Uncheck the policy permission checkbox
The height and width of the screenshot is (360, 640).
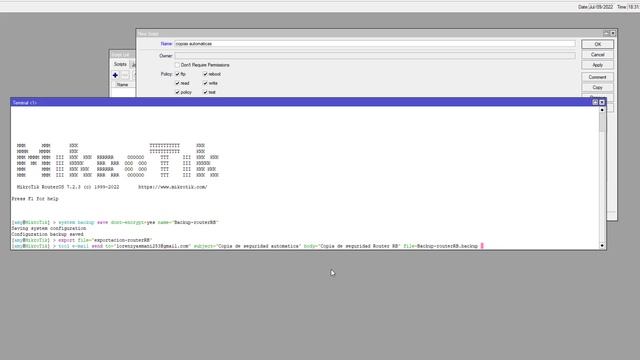click(x=177, y=92)
